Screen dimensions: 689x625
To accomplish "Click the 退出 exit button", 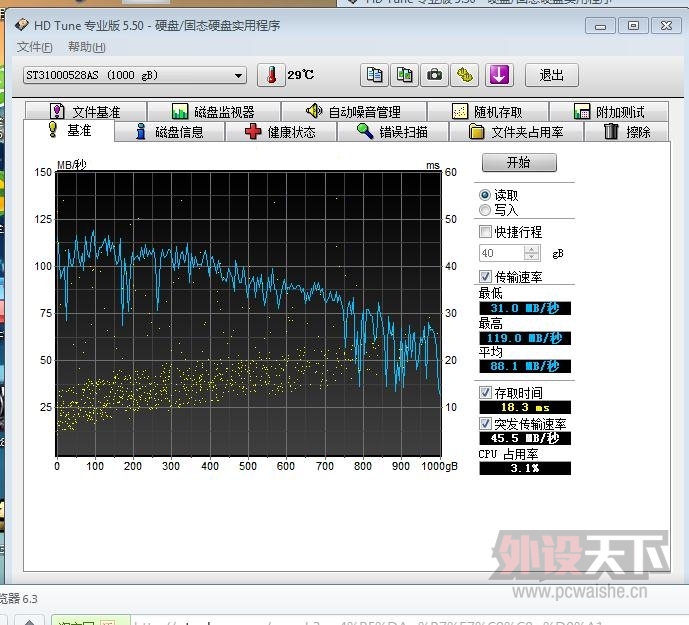I will [x=551, y=75].
